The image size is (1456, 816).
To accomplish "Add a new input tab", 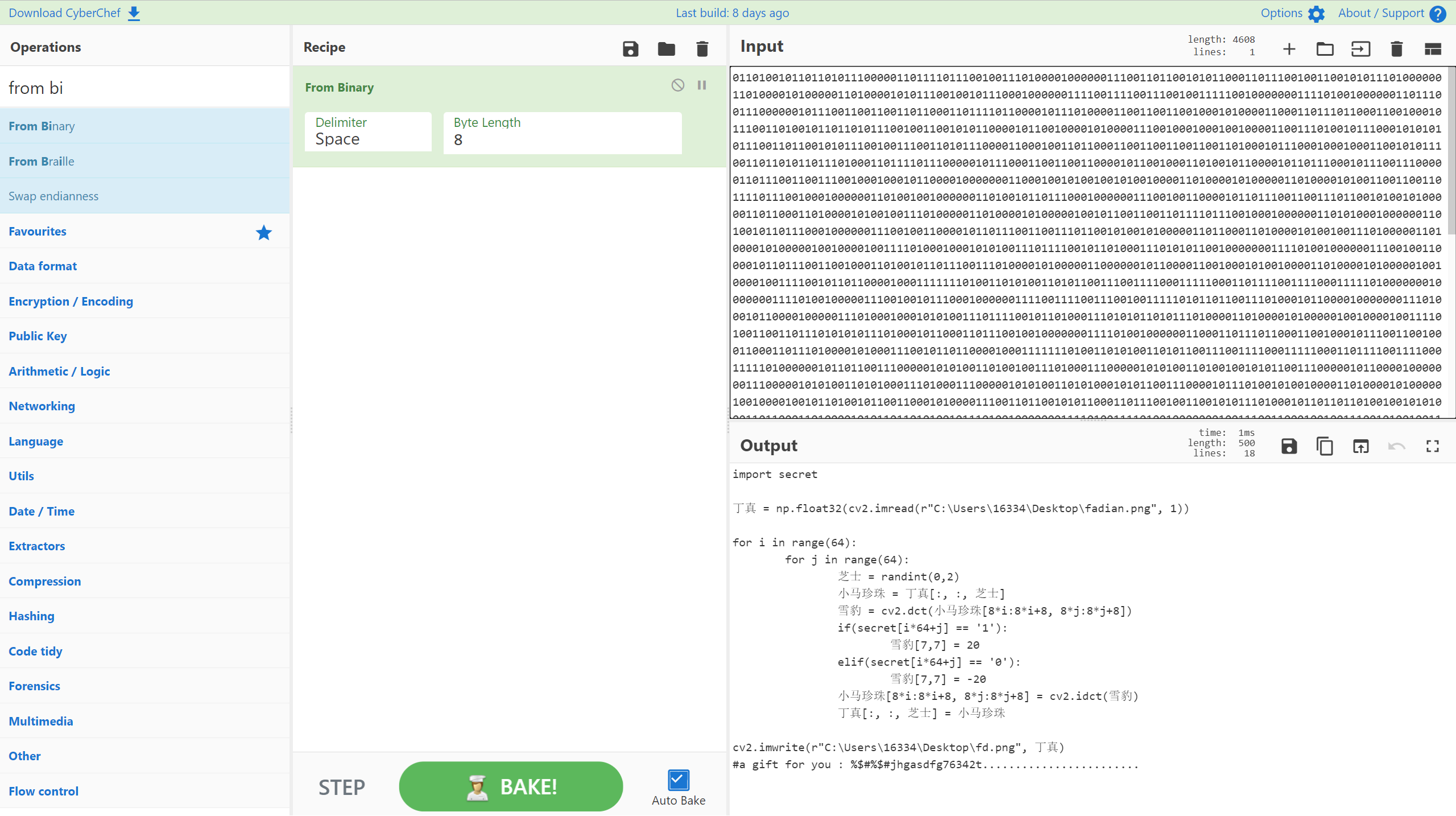I will point(1289,49).
